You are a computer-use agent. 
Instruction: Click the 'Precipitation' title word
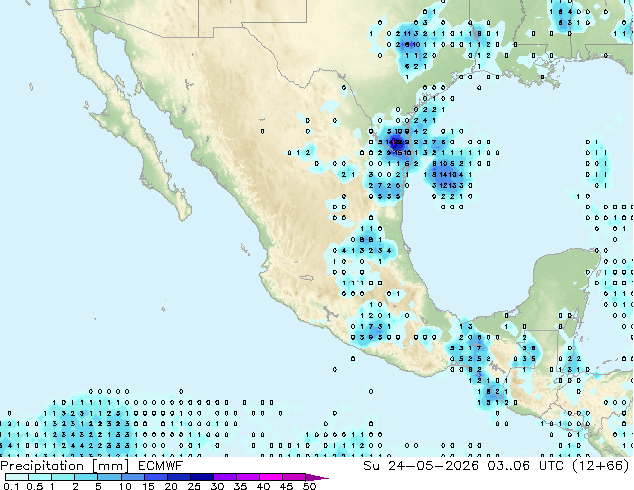(42, 466)
